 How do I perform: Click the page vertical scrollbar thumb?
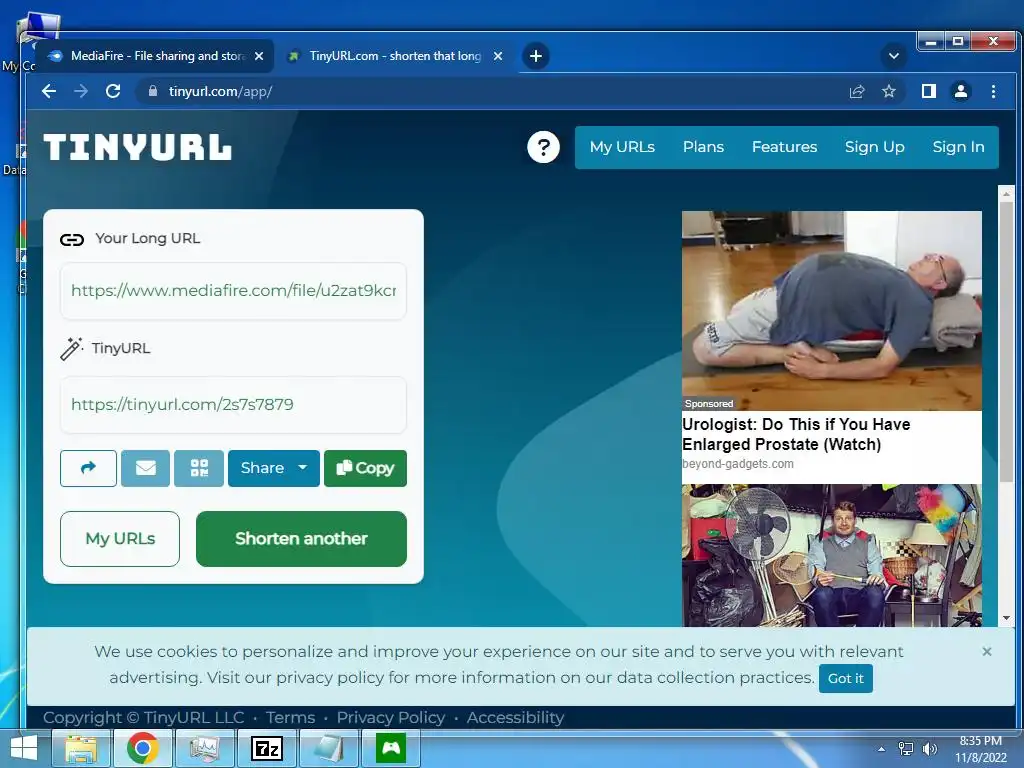tap(1006, 342)
